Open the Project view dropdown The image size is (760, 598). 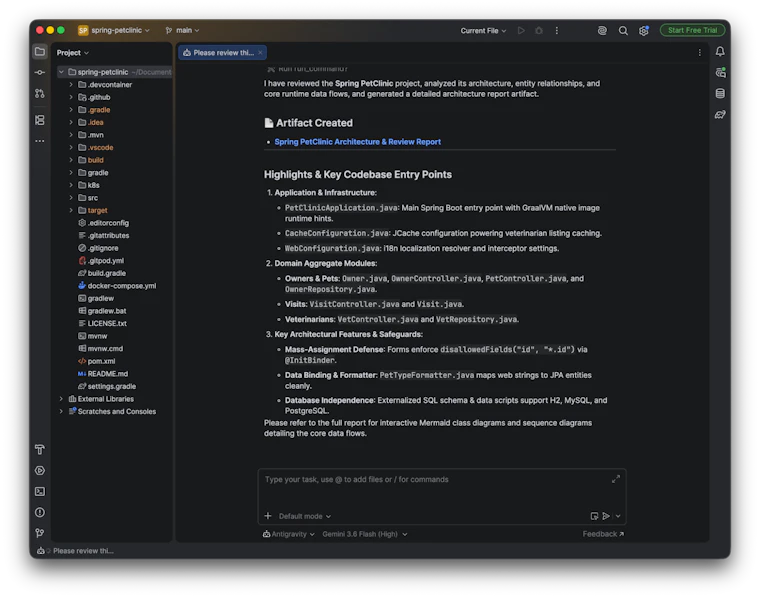click(x=73, y=52)
